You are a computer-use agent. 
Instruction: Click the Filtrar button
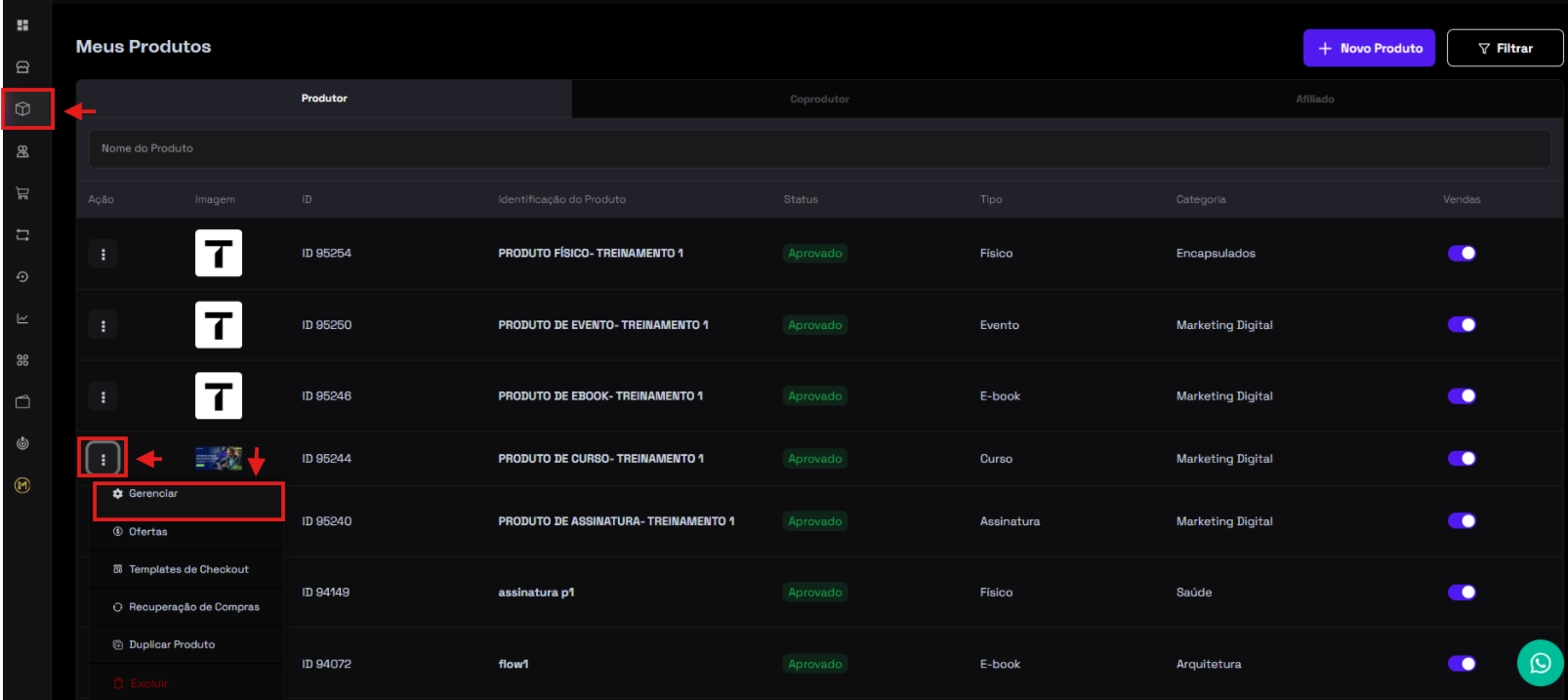pos(1505,48)
